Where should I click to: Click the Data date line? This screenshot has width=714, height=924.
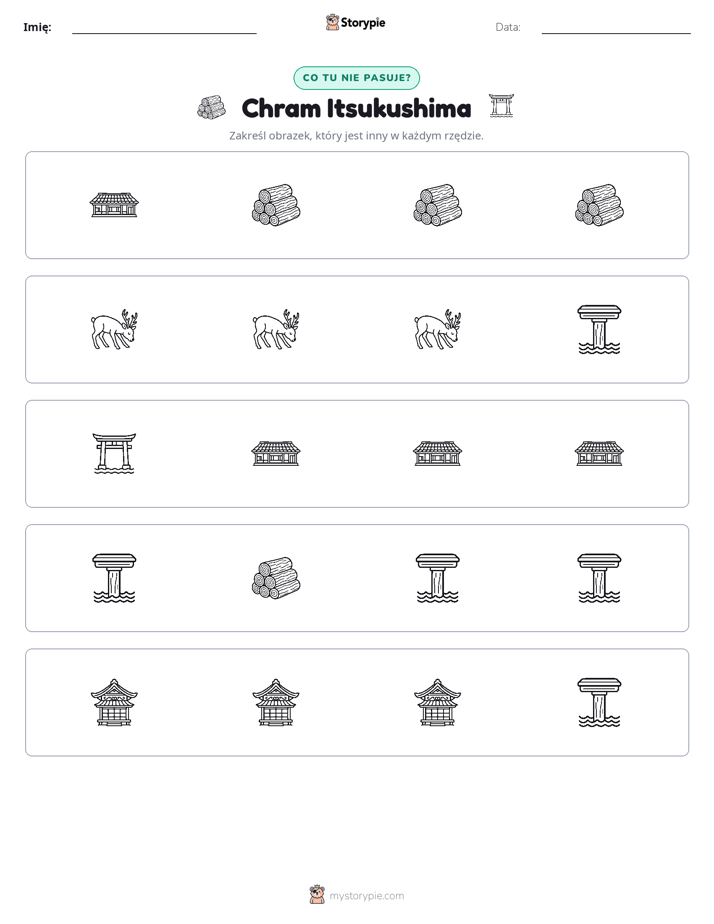[616, 33]
